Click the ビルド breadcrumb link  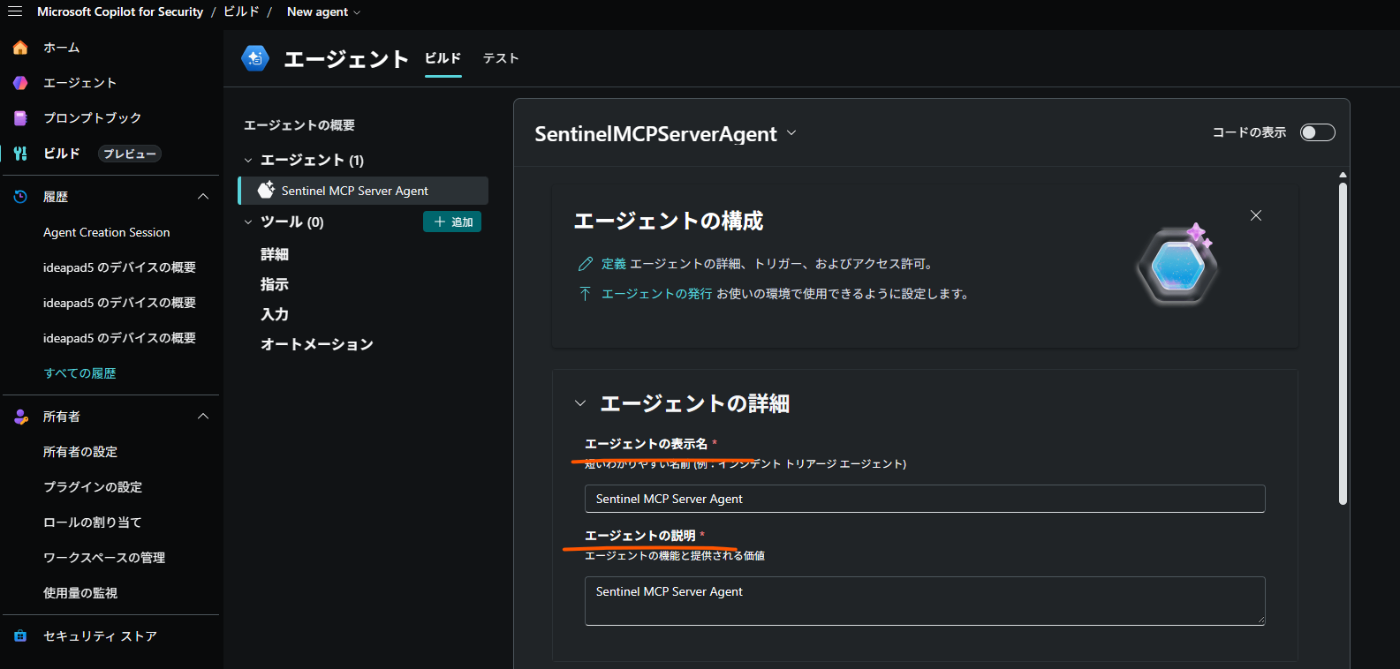pyautogui.click(x=241, y=12)
